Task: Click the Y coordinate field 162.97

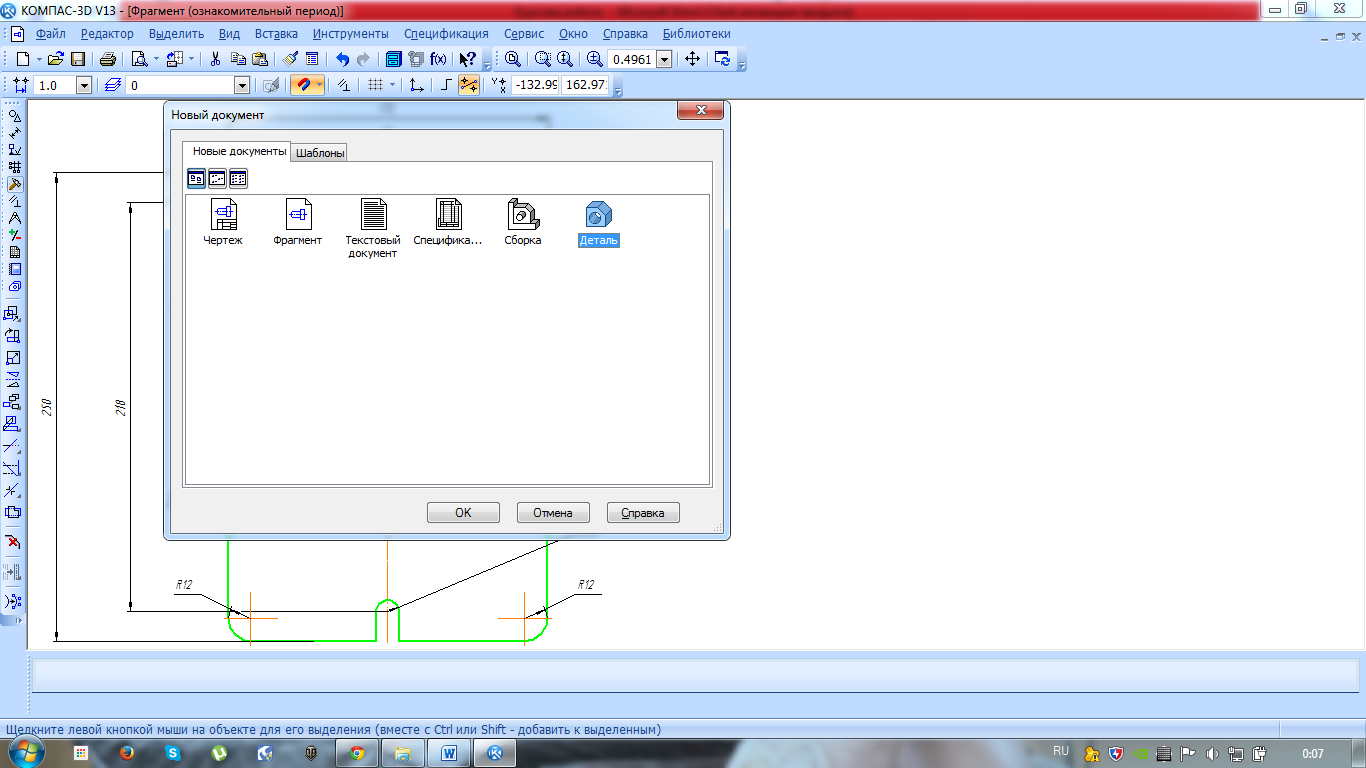Action: [586, 85]
